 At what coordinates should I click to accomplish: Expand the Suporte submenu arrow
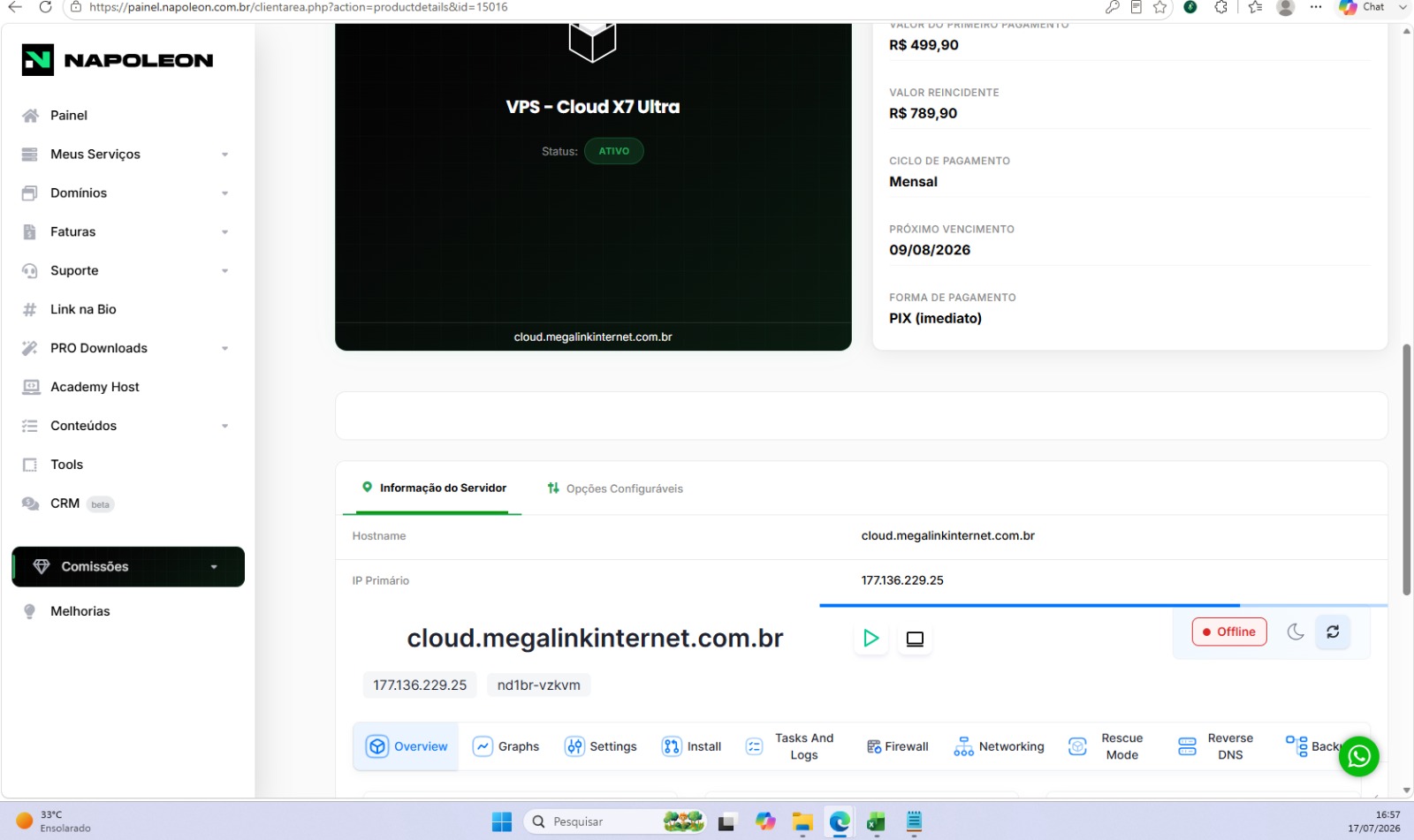[x=224, y=271]
